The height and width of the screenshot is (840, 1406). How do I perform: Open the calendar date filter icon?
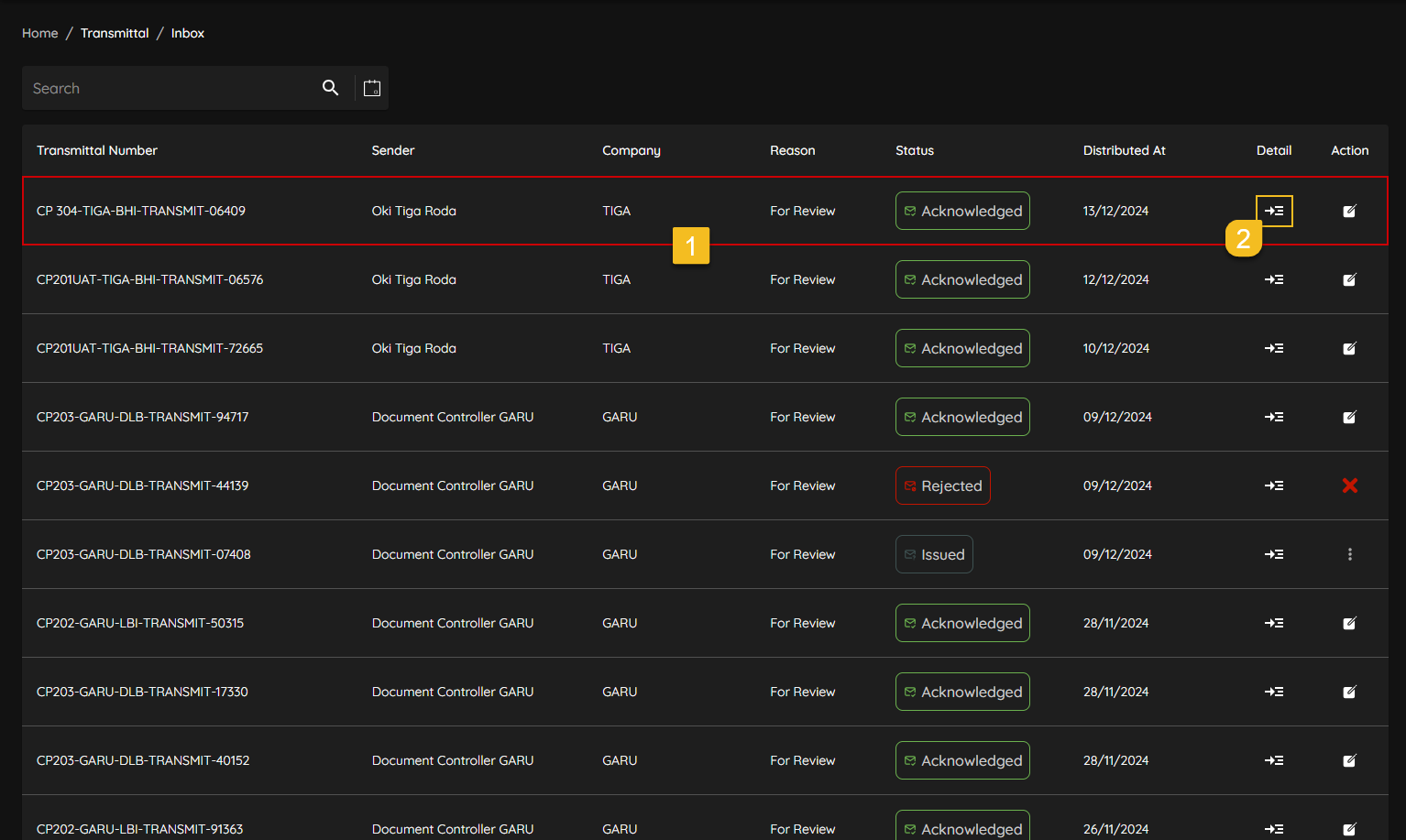[x=372, y=88]
